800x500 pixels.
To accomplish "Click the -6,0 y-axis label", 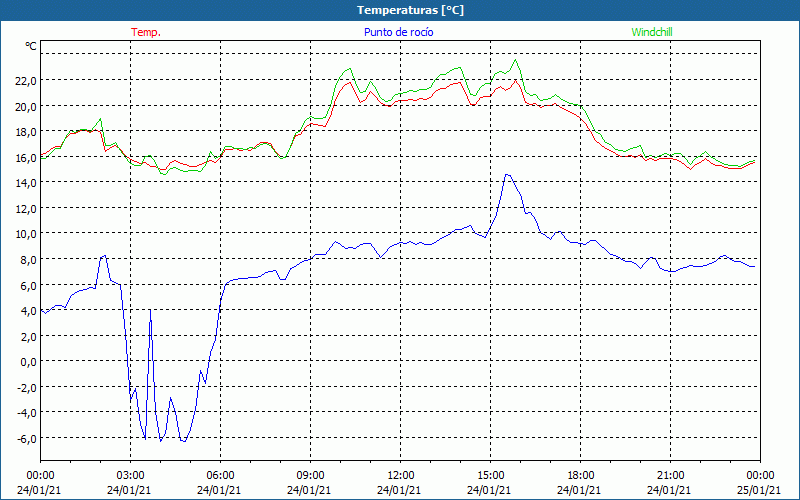I will point(27,438).
